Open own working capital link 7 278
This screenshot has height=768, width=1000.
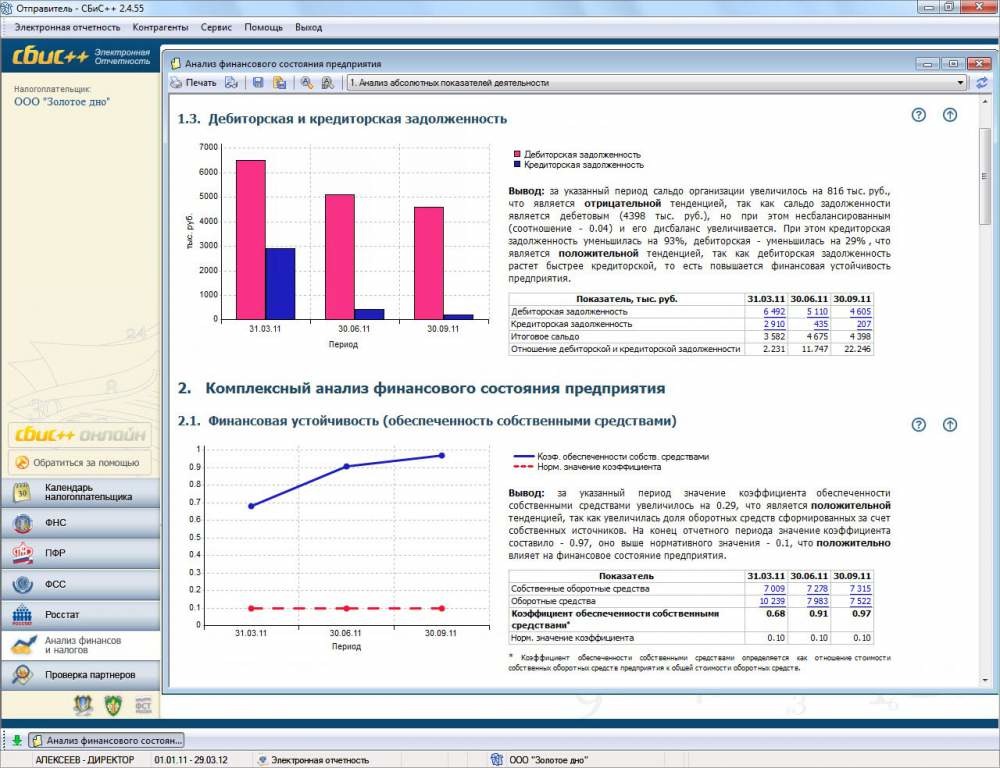tap(817, 589)
